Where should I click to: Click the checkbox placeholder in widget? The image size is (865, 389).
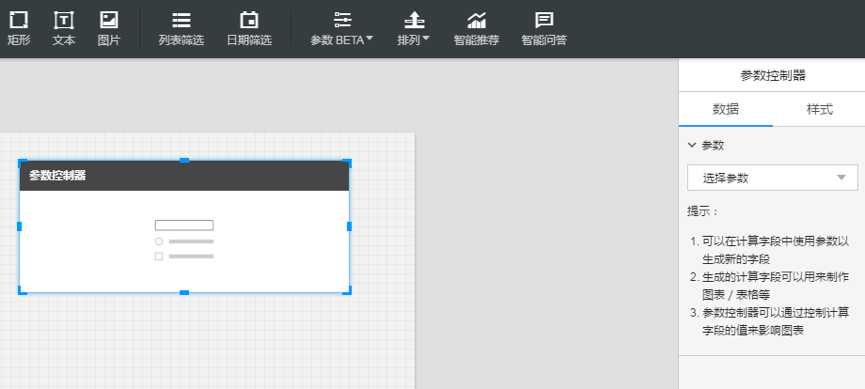159,256
